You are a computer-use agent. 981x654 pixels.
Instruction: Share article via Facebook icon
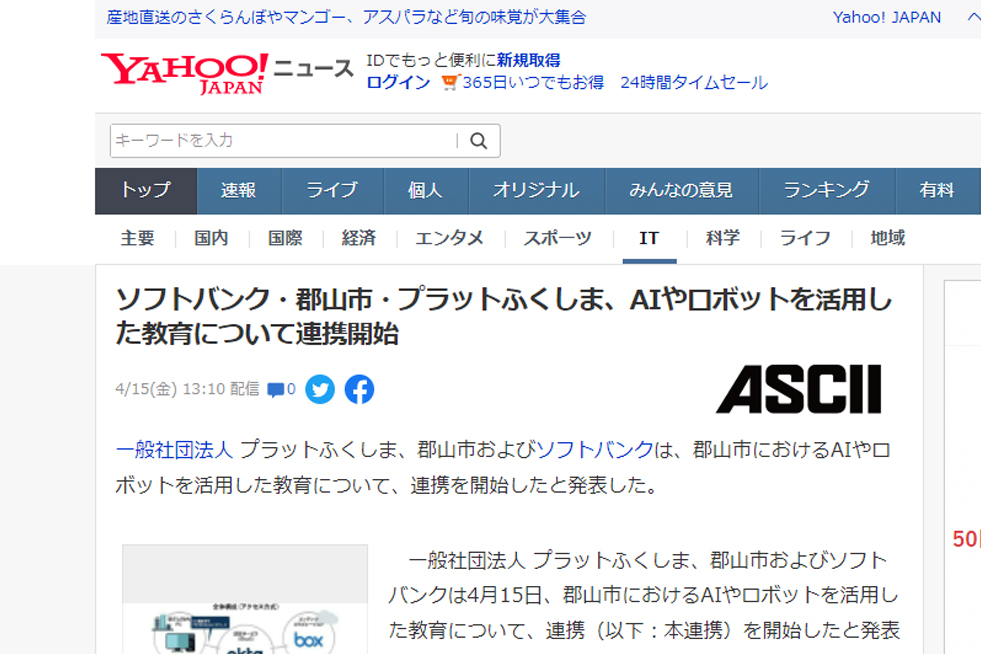tap(359, 389)
